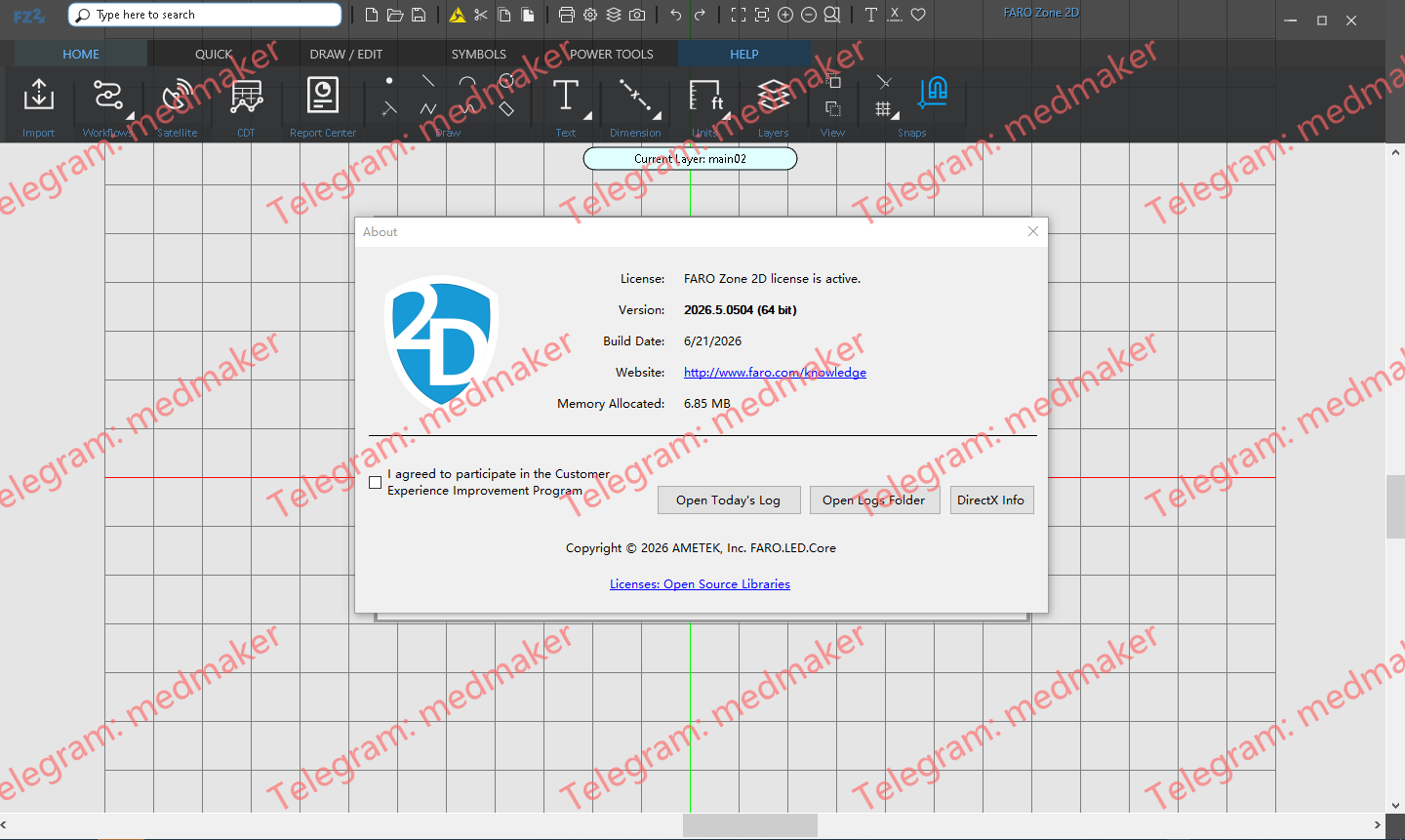Viewport: 1405px width, 840px height.
Task: Select the Arc draw tool
Action: click(x=467, y=81)
